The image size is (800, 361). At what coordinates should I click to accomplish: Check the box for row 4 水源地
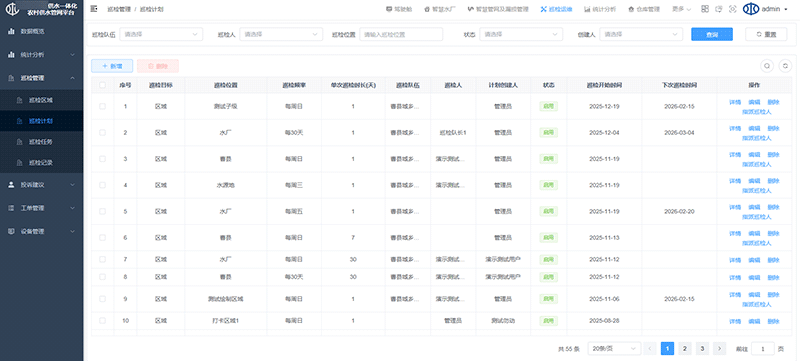[x=103, y=185]
